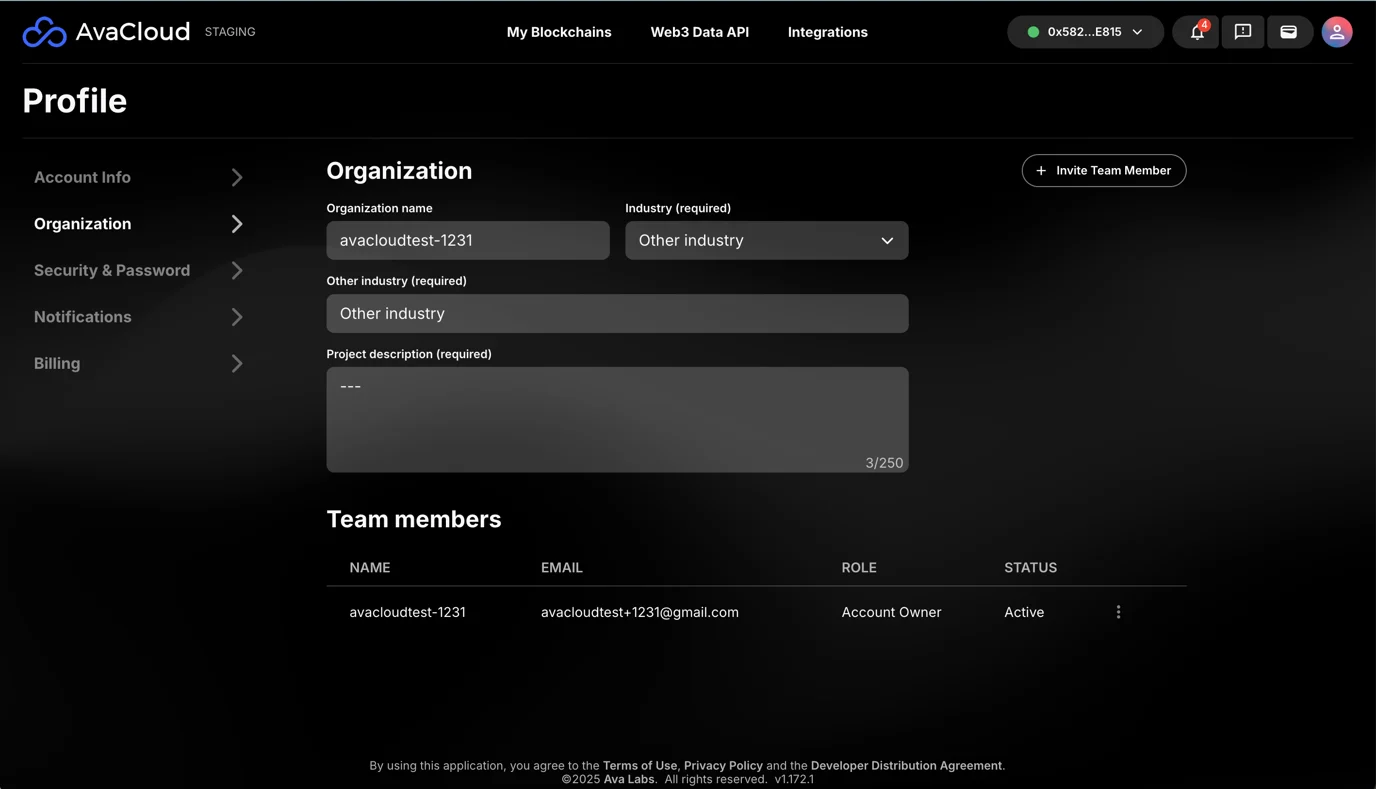
Task: Click the AvaCloud logo
Action: coord(105,31)
